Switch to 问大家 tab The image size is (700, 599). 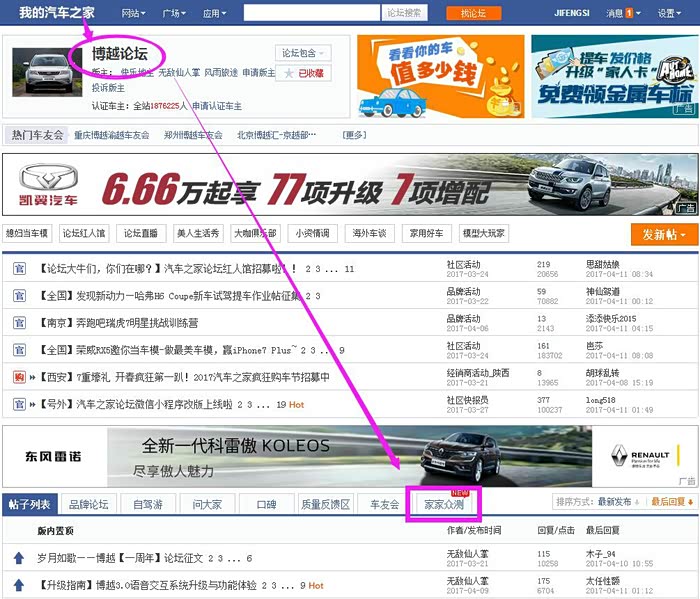(207, 504)
